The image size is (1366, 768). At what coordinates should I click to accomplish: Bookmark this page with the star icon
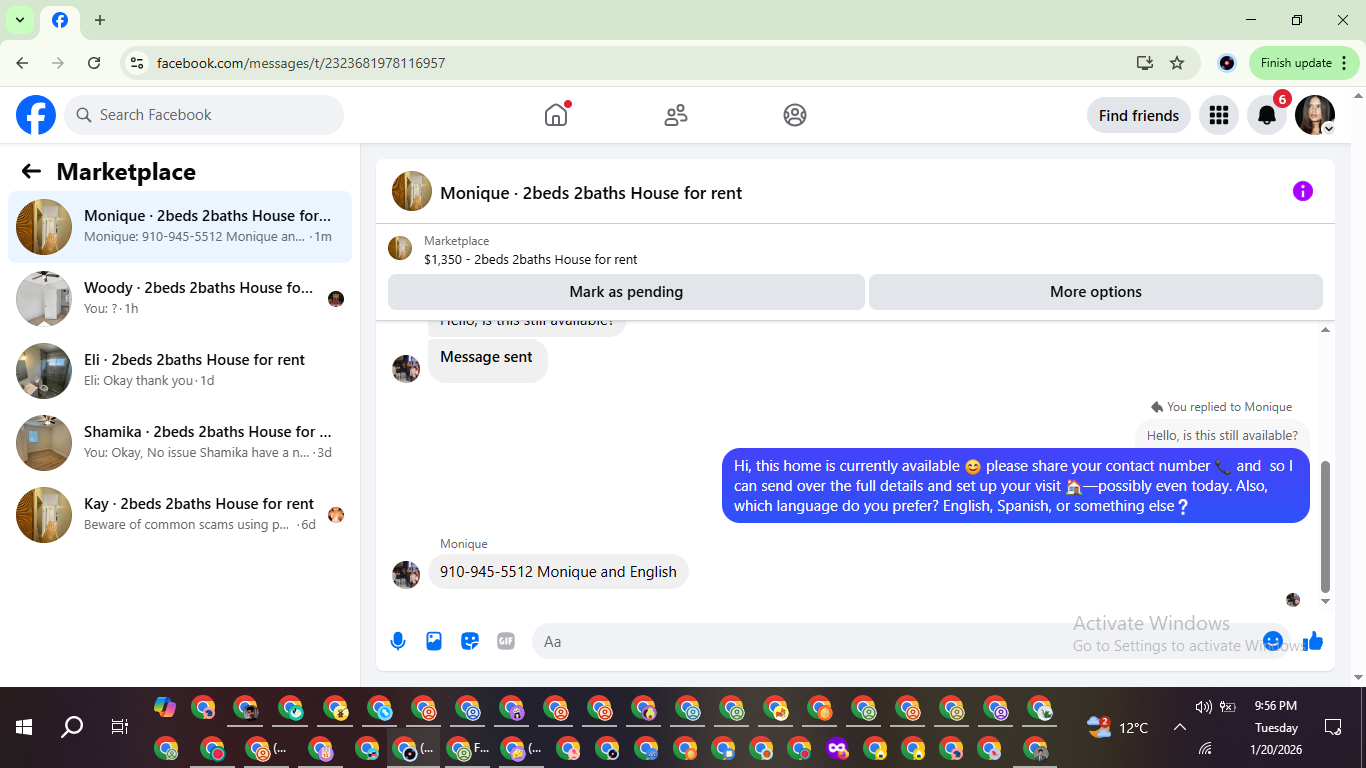click(x=1177, y=63)
